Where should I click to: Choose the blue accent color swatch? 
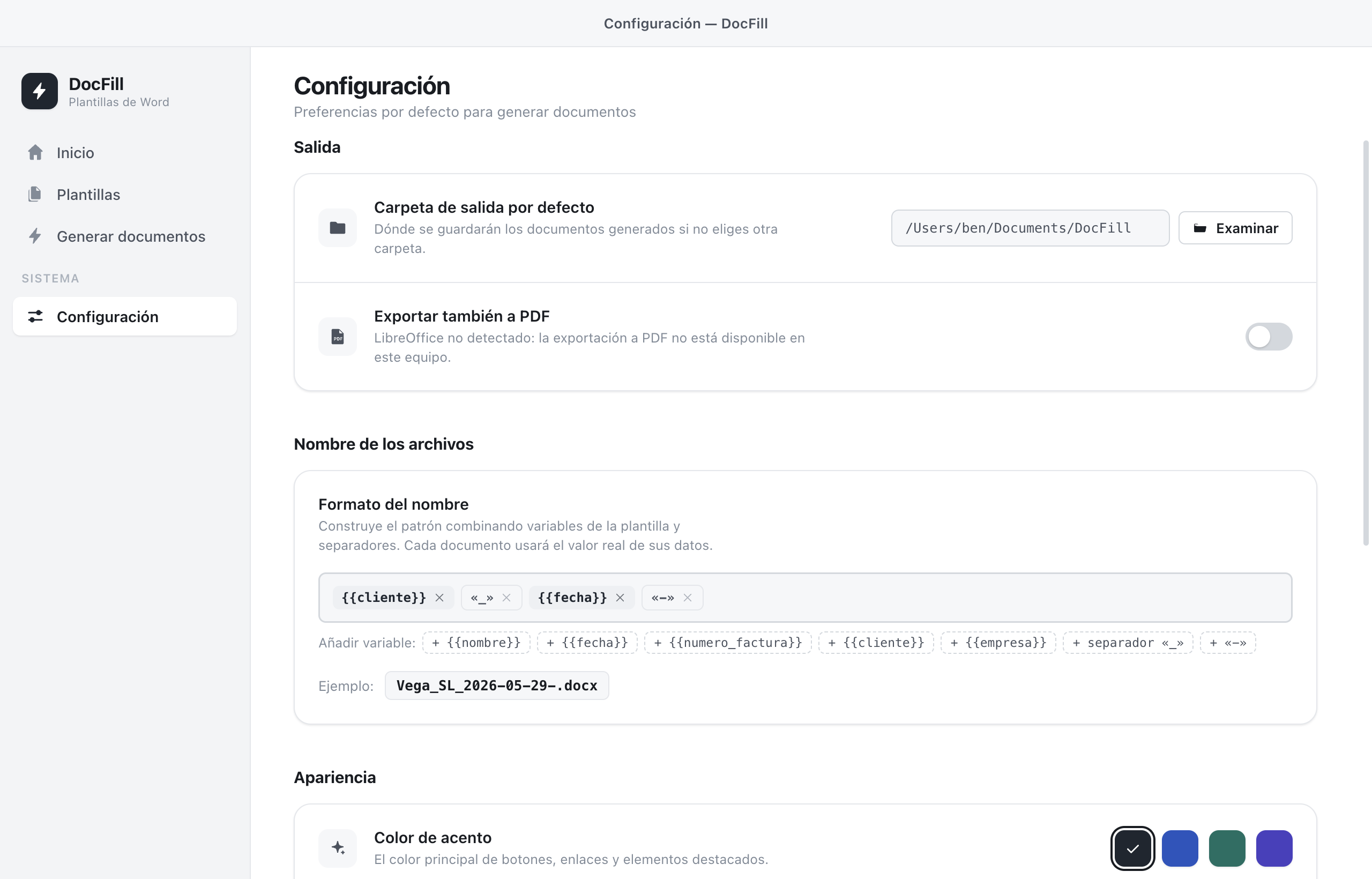(x=1180, y=848)
